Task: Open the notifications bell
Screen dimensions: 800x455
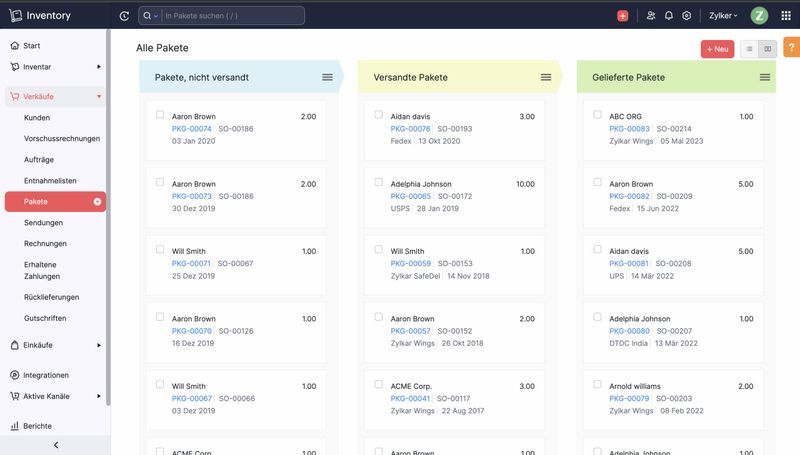Action: click(668, 16)
